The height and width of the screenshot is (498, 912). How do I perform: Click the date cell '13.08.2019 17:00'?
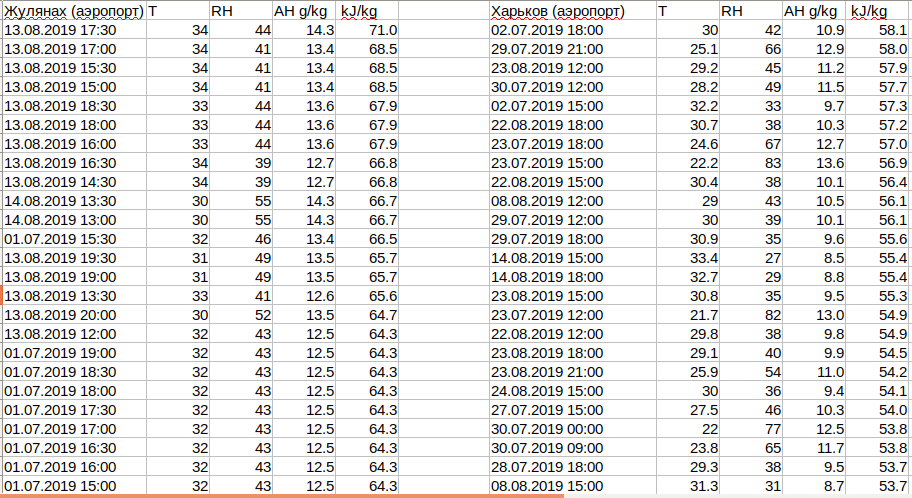point(74,49)
